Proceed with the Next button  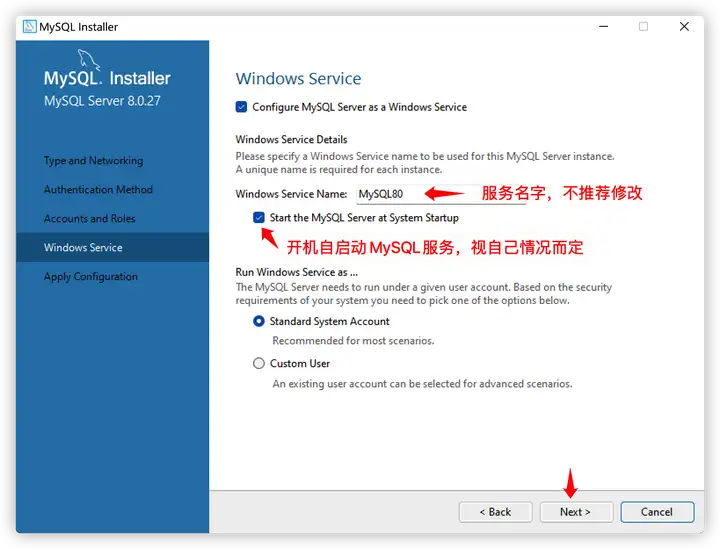coord(576,512)
